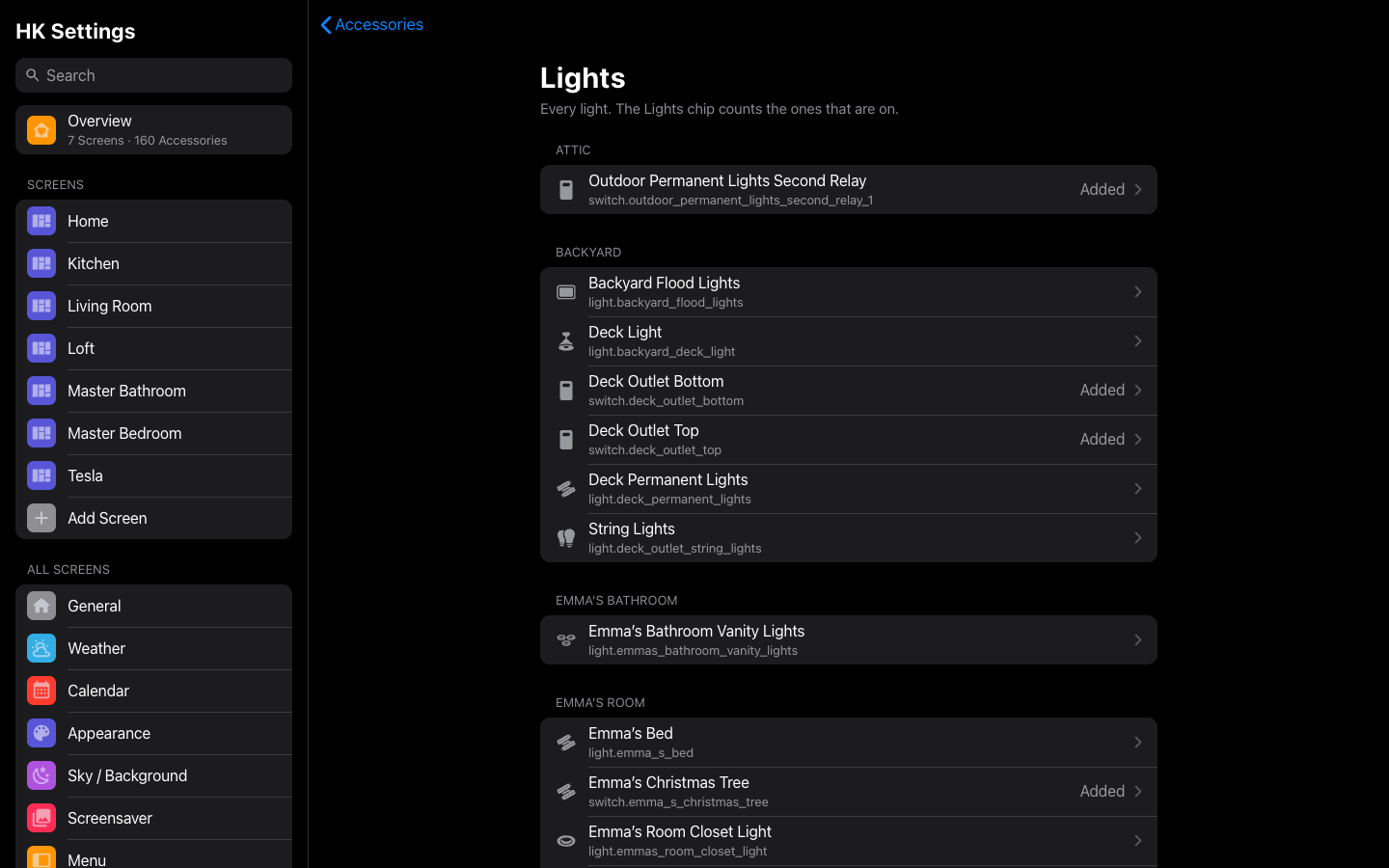Viewport: 1389px width, 868px height.
Task: Expand Emma's Bathroom Vanity Lights chevron
Action: tap(1138, 640)
